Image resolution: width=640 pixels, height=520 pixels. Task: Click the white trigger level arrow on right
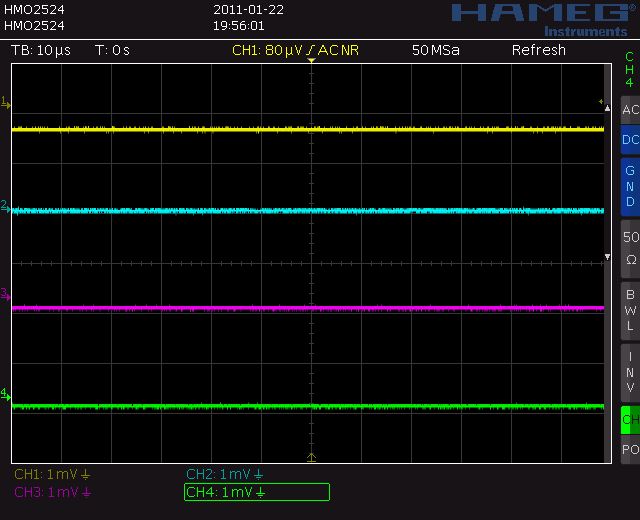(x=606, y=258)
